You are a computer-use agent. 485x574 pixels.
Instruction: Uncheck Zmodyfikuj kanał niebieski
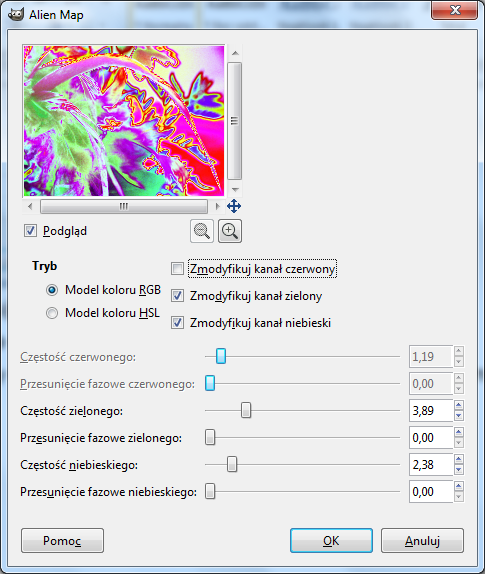pos(178,323)
